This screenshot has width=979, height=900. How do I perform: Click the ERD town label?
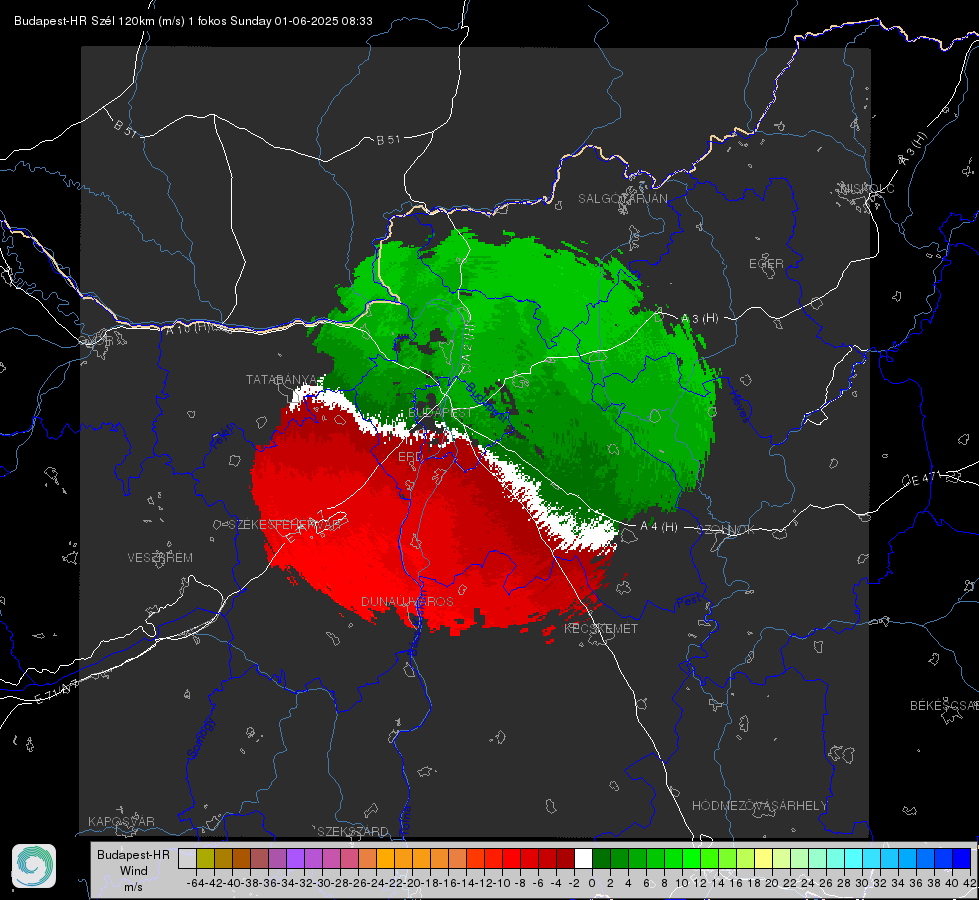410,457
